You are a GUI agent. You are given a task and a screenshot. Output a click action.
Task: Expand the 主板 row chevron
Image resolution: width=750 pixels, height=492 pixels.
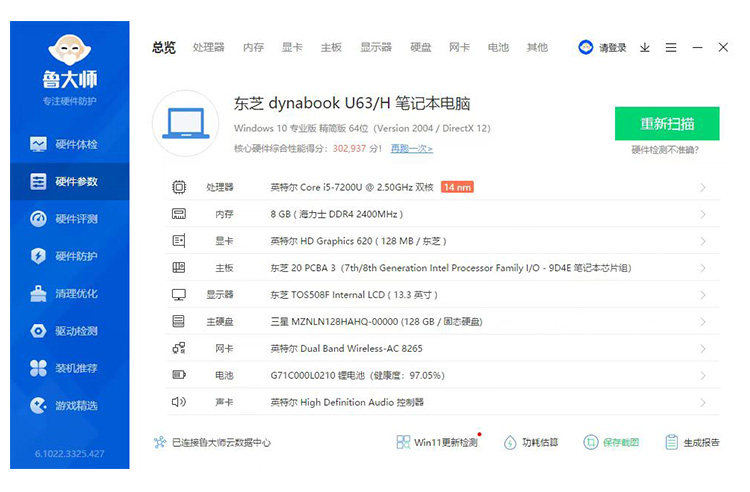click(703, 268)
